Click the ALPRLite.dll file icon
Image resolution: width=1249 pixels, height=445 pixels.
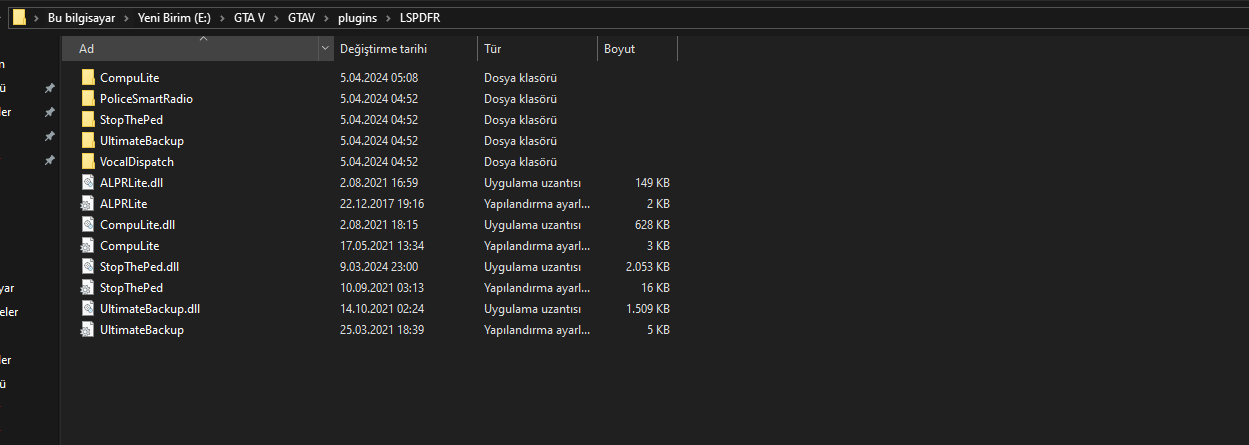(x=88, y=182)
